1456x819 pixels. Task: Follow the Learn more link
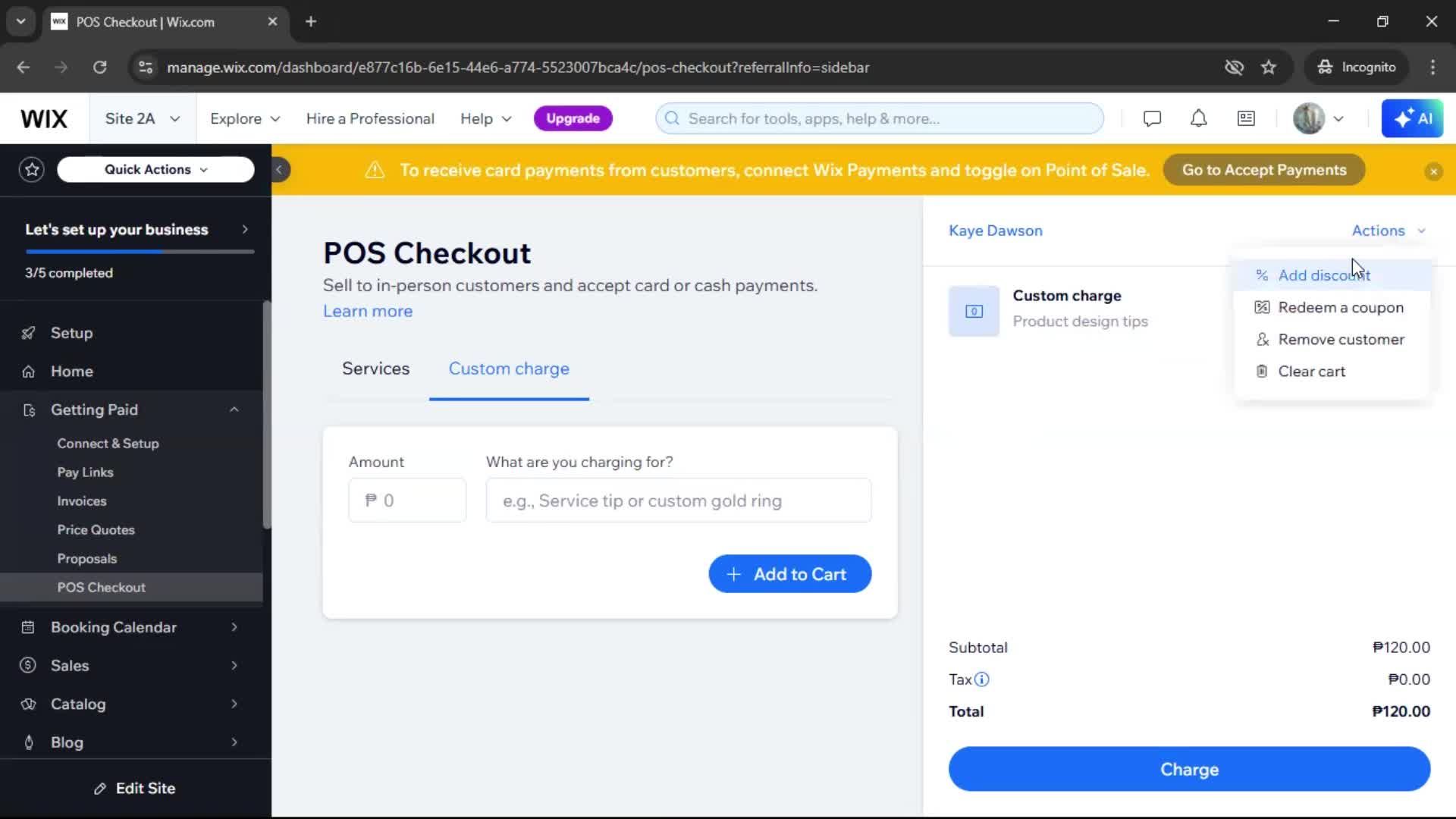[x=368, y=311]
